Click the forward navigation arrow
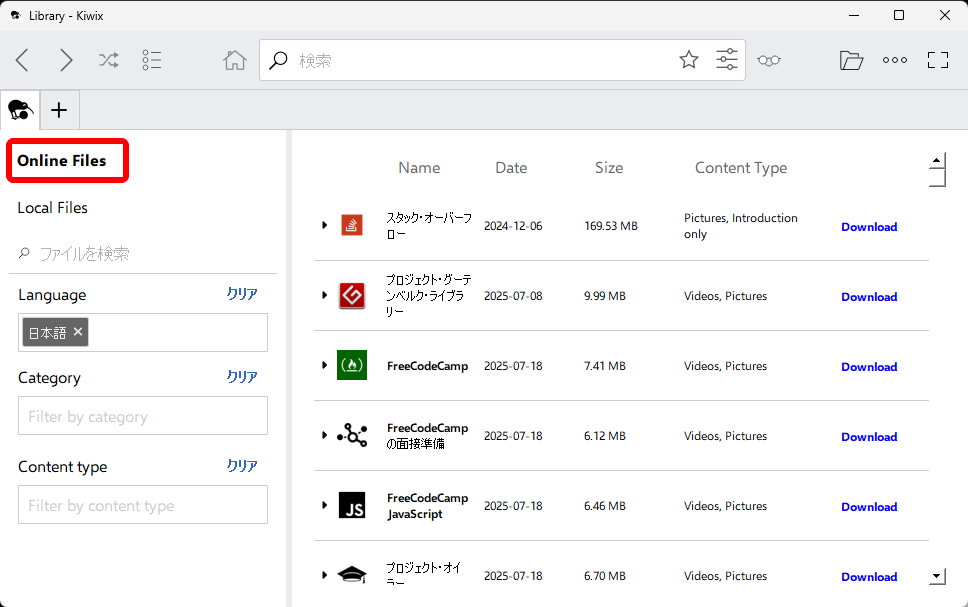Screen dimensions: 968x607 pyautogui.click(x=66, y=60)
